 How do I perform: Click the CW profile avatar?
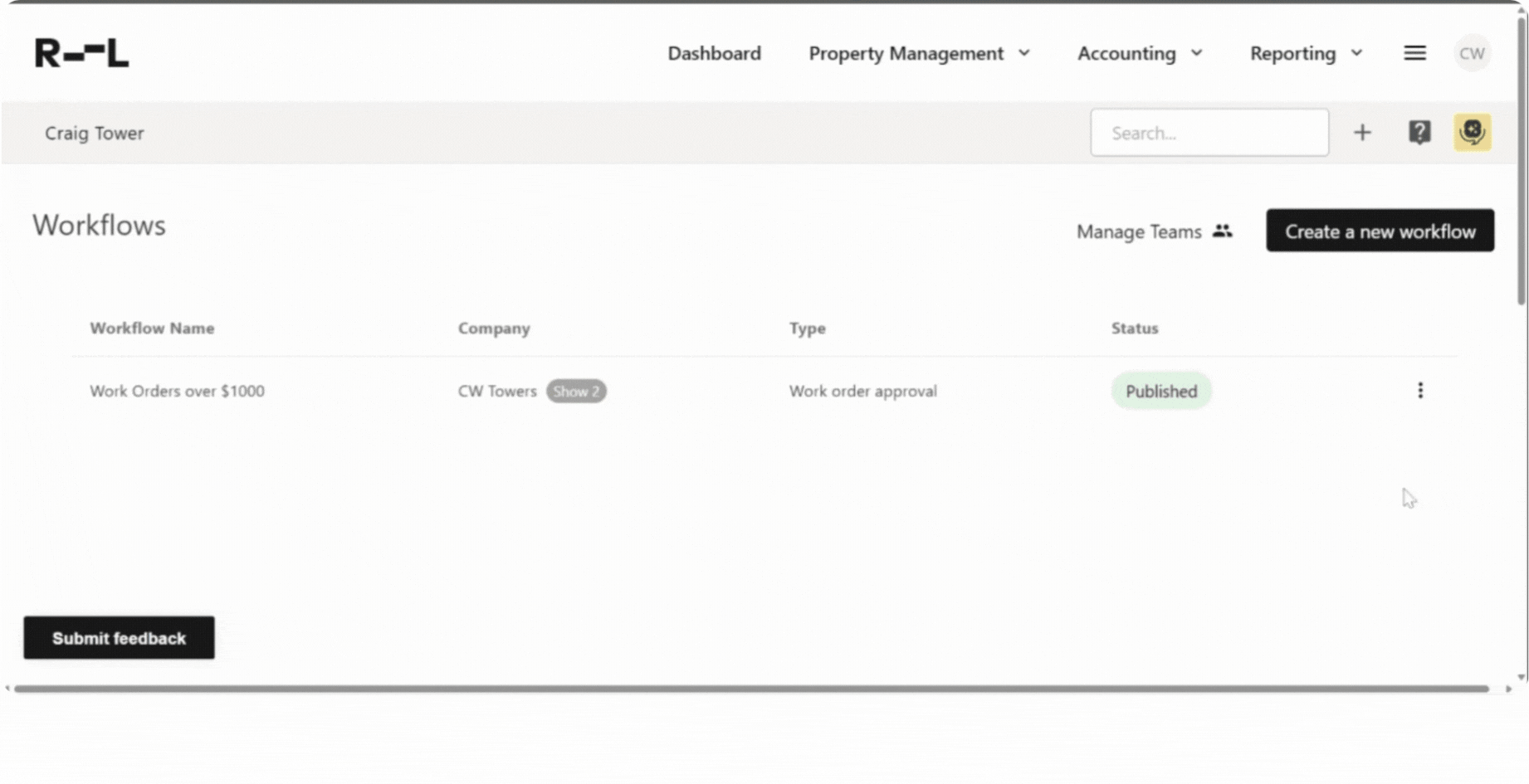pyautogui.click(x=1472, y=52)
